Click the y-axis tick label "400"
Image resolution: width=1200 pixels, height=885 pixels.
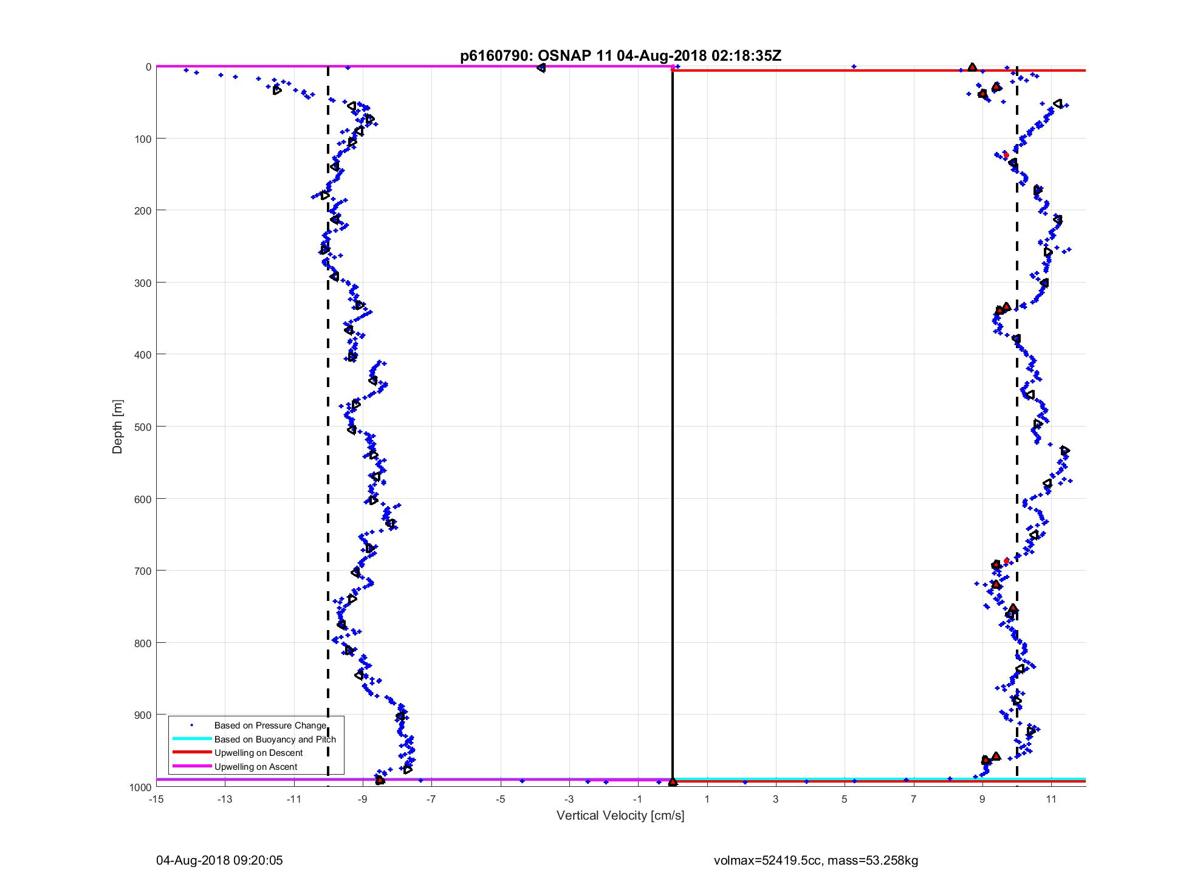(x=142, y=354)
